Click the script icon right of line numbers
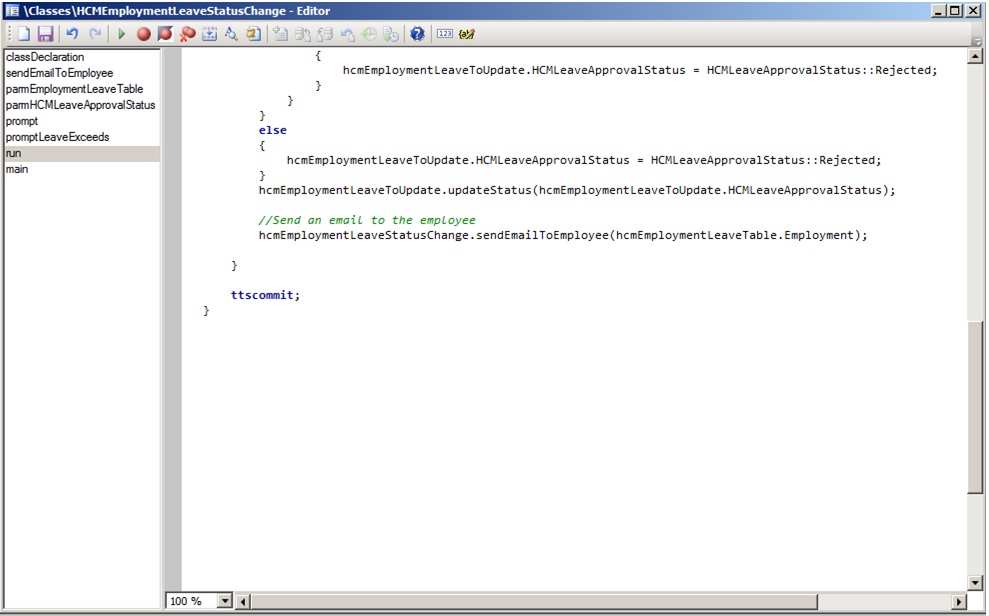 coord(467,34)
